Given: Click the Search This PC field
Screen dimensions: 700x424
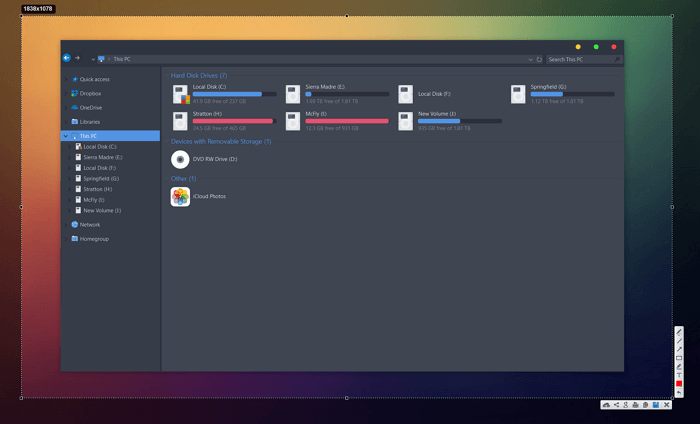Looking at the screenshot, I should click(x=578, y=60).
